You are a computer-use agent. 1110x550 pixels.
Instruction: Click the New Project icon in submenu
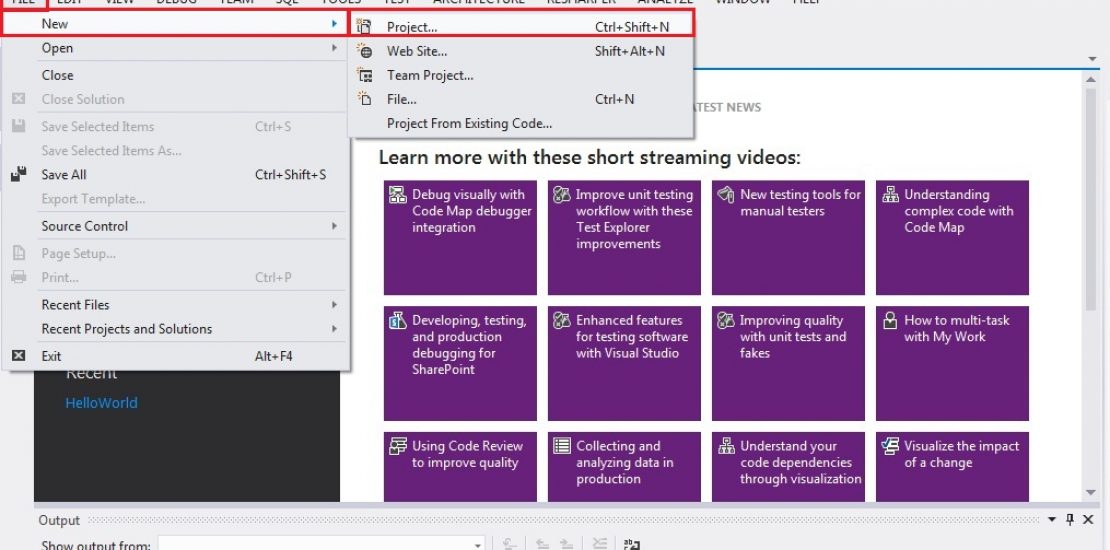click(x=365, y=27)
